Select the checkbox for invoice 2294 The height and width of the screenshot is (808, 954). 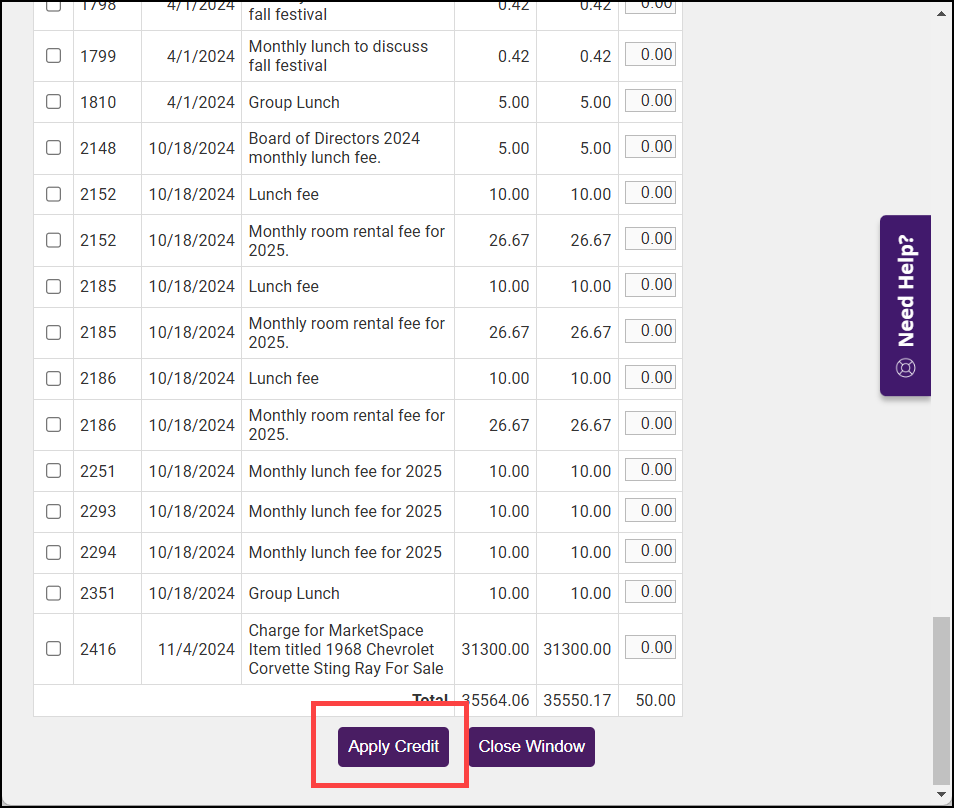click(x=54, y=552)
